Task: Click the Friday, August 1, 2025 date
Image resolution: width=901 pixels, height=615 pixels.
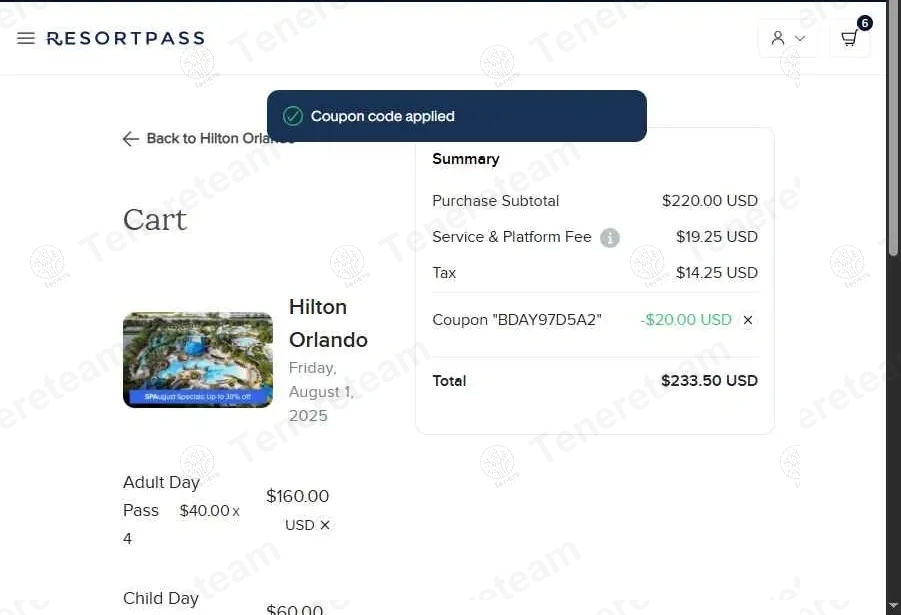Action: [321, 392]
